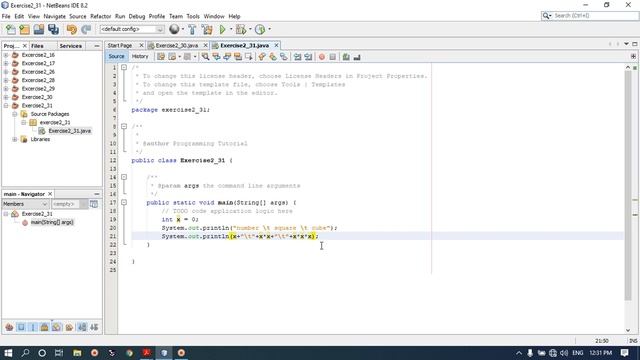Switch to the Start Page tab

click(x=120, y=45)
